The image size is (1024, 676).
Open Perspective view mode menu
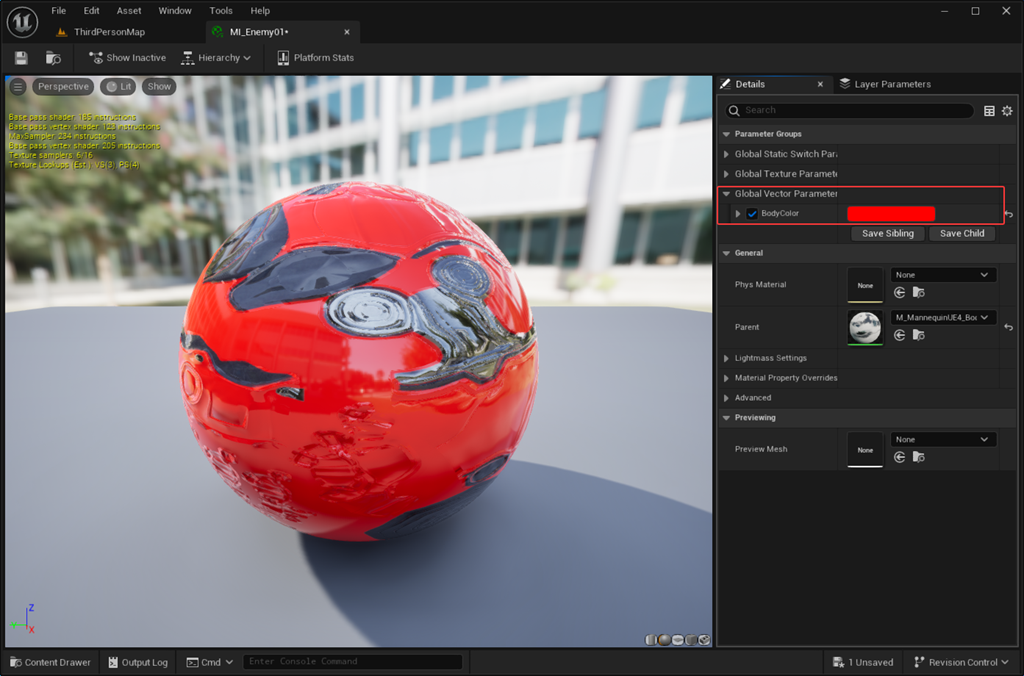tap(63, 86)
